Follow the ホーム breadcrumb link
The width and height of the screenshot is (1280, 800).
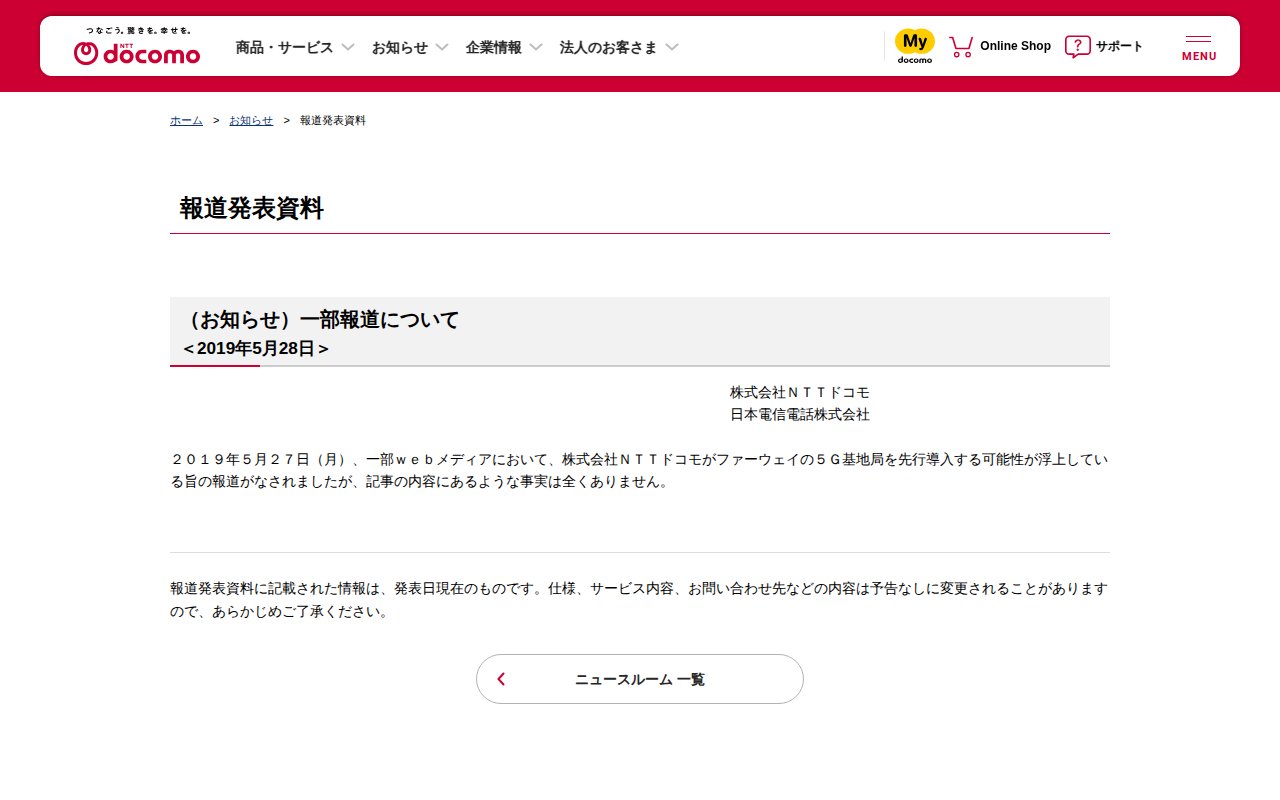(x=186, y=120)
